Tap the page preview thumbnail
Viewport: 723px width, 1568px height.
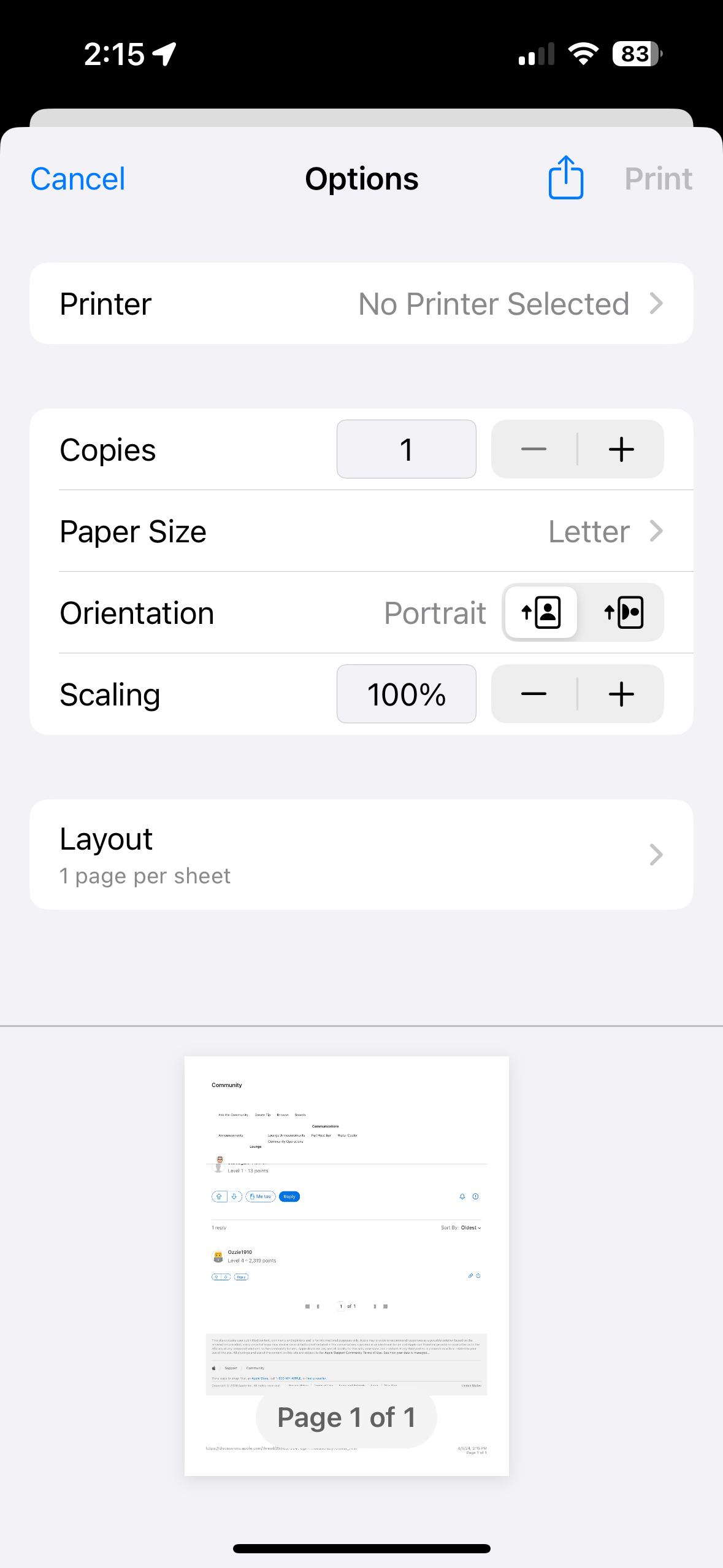point(346,1227)
